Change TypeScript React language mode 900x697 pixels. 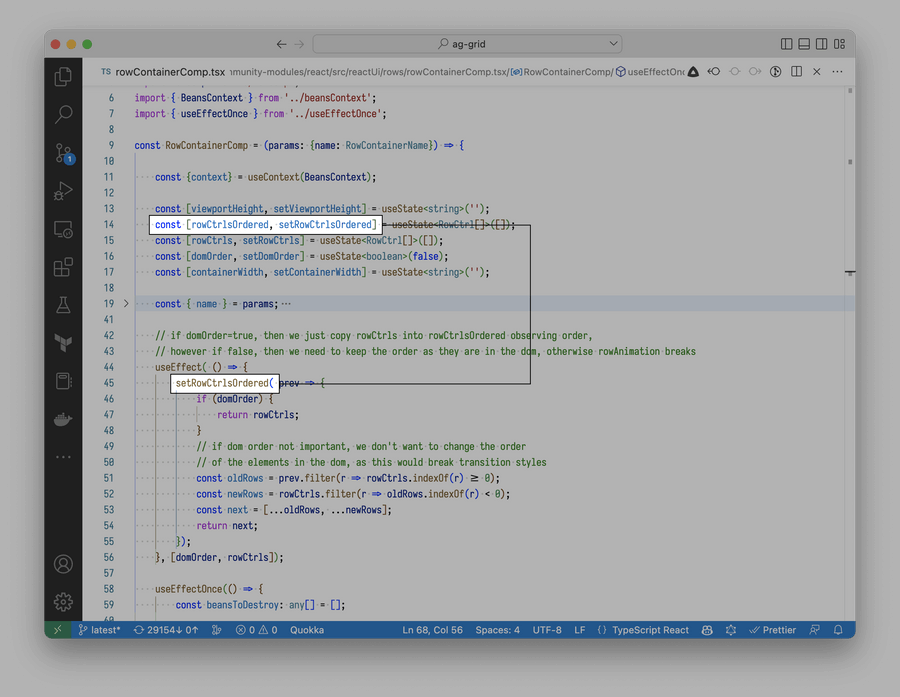(x=650, y=630)
